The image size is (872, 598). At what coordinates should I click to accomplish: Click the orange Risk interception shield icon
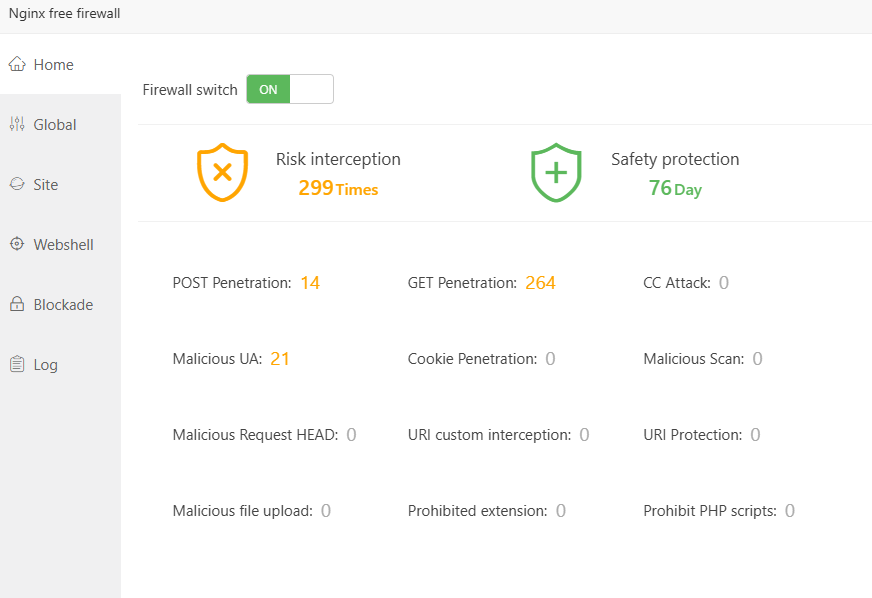[222, 172]
